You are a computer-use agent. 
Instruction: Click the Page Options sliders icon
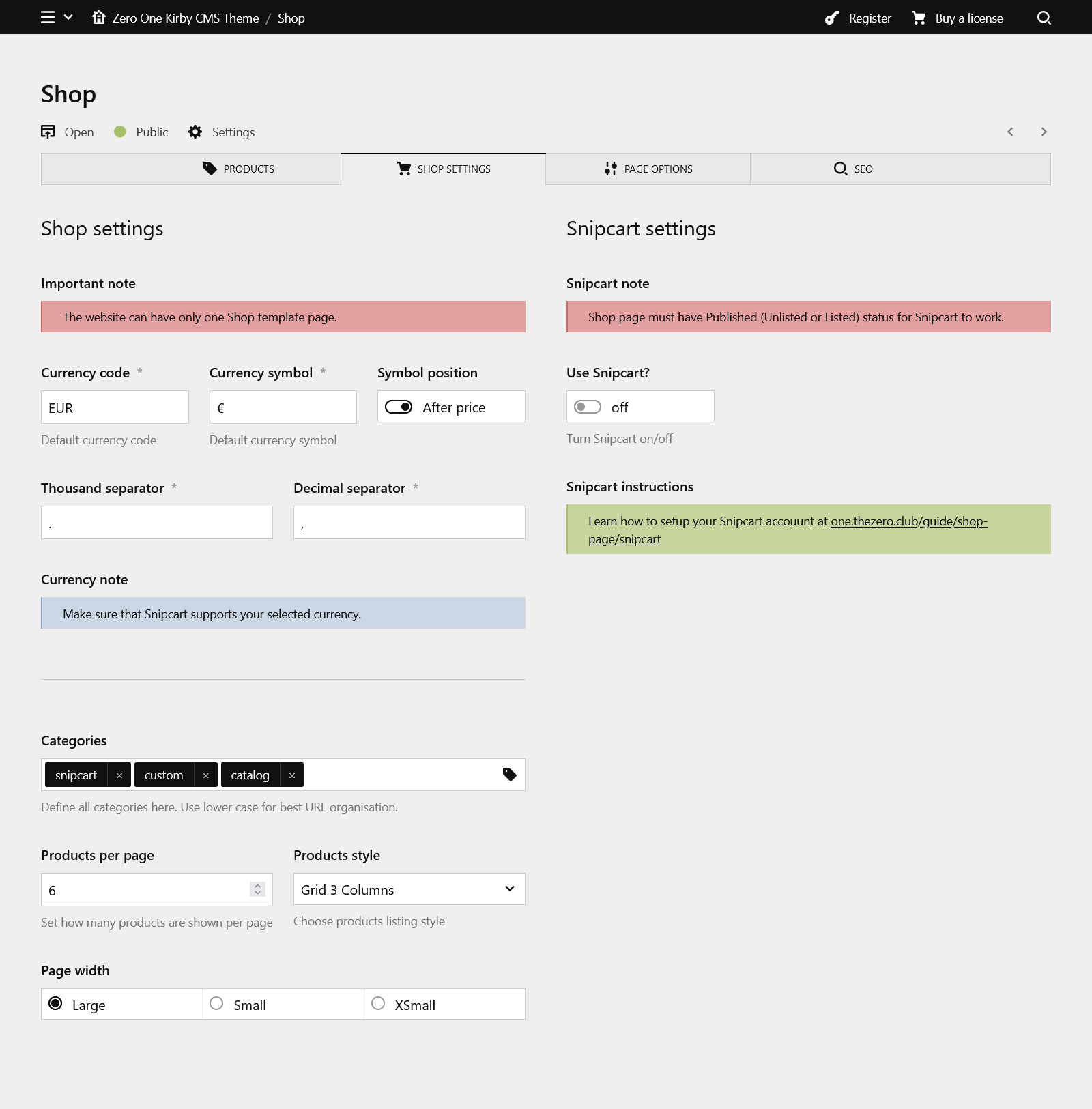point(611,169)
